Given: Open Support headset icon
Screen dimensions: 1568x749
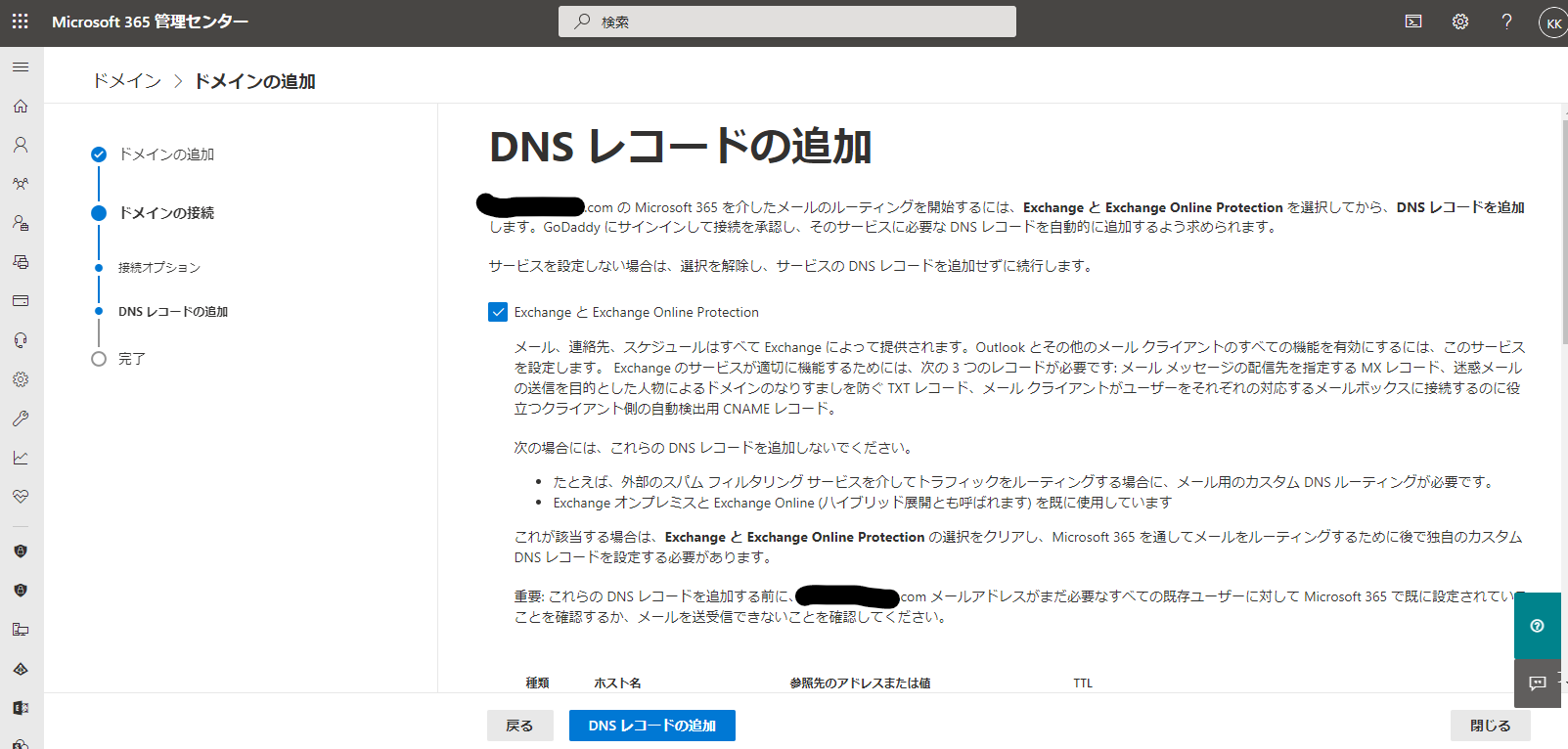Looking at the screenshot, I should click(21, 340).
